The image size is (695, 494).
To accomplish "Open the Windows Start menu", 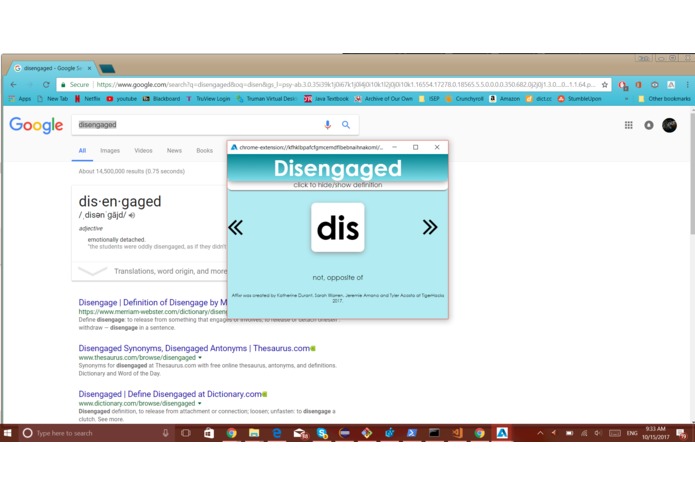I will click(x=8, y=433).
